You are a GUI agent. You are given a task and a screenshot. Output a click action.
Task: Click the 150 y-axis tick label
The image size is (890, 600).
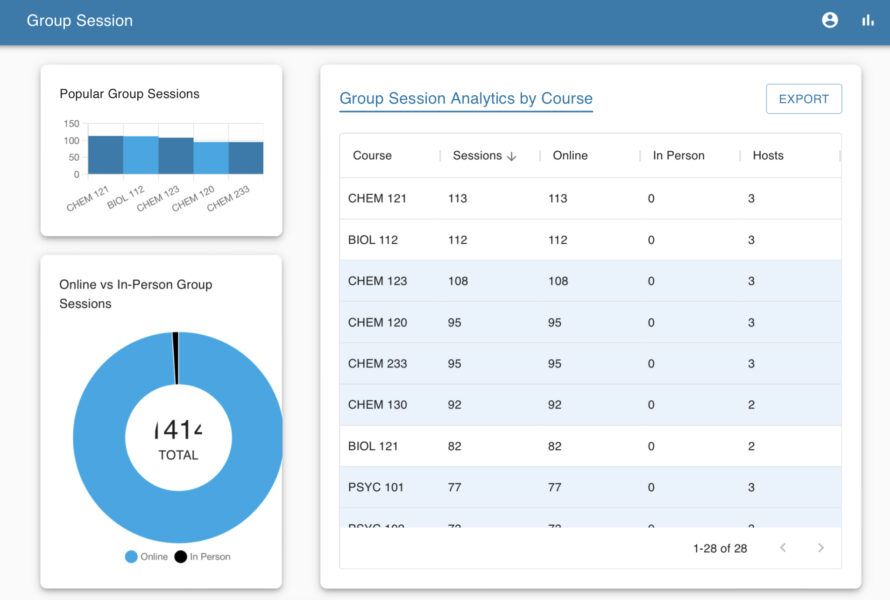(72, 124)
